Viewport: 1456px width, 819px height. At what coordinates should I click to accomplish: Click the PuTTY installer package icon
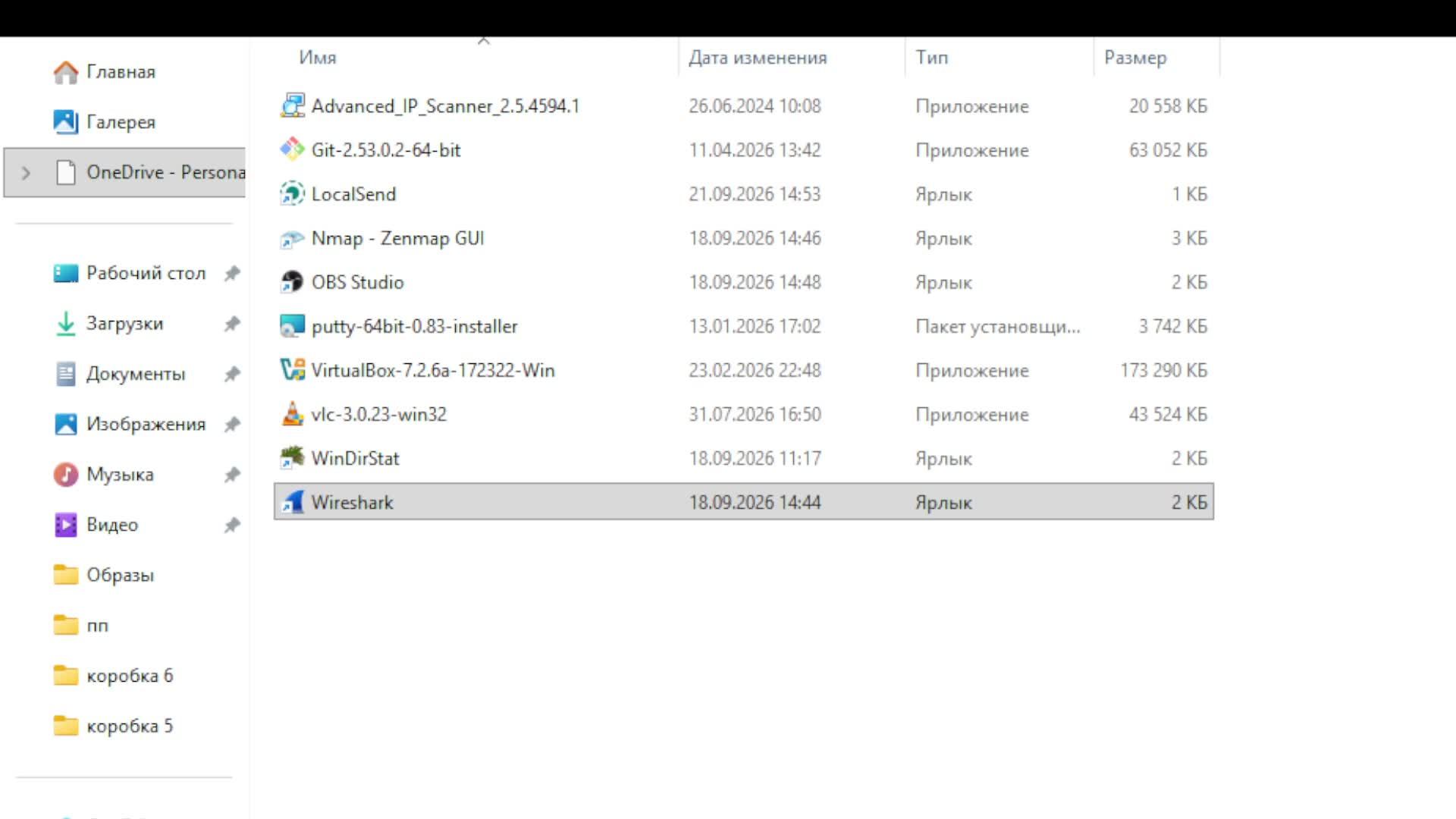click(292, 326)
